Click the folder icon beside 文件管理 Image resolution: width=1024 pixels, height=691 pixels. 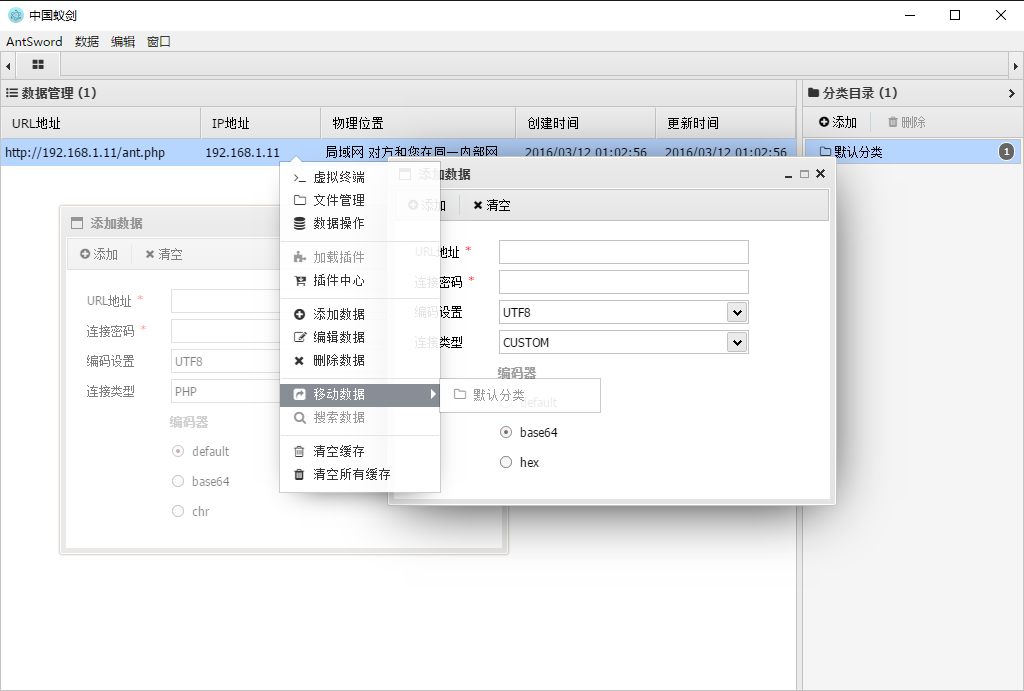pyautogui.click(x=300, y=201)
